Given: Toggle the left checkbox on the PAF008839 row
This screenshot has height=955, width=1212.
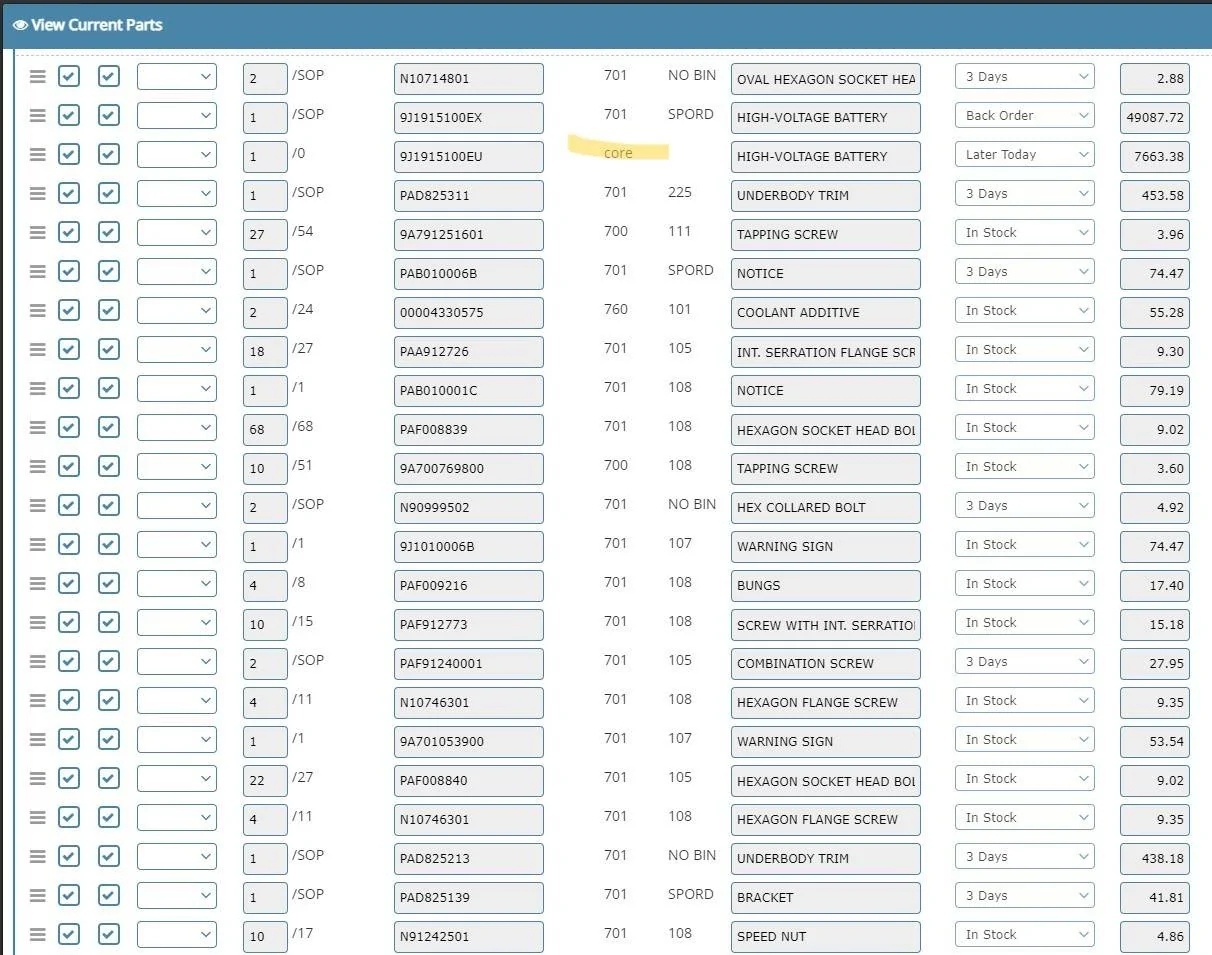Looking at the screenshot, I should 69,428.
